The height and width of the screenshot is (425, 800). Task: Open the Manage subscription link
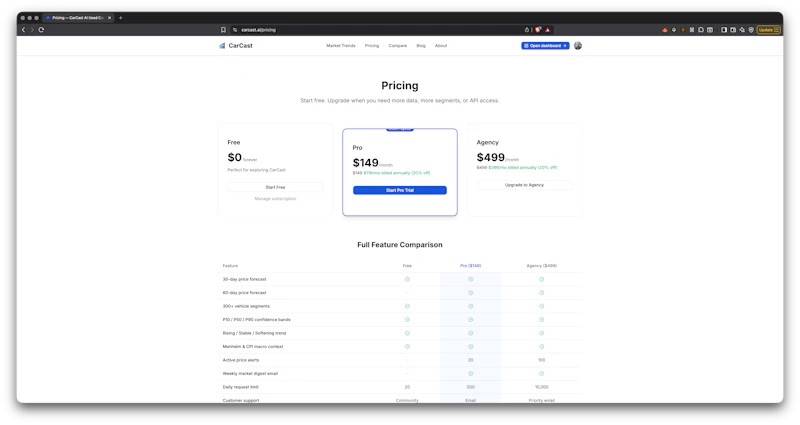pyautogui.click(x=275, y=198)
